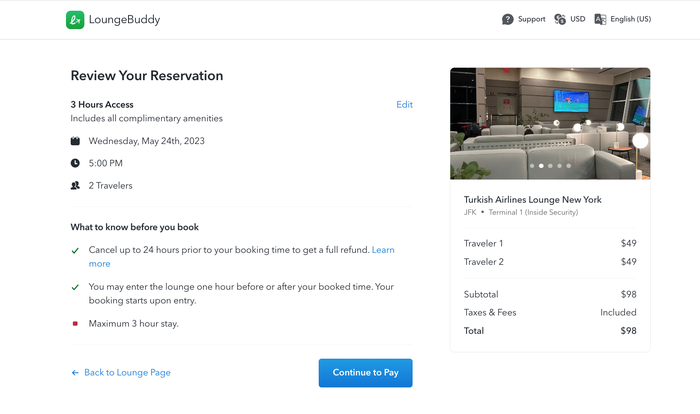Edit the 3 Hours Access reservation

coord(404,105)
